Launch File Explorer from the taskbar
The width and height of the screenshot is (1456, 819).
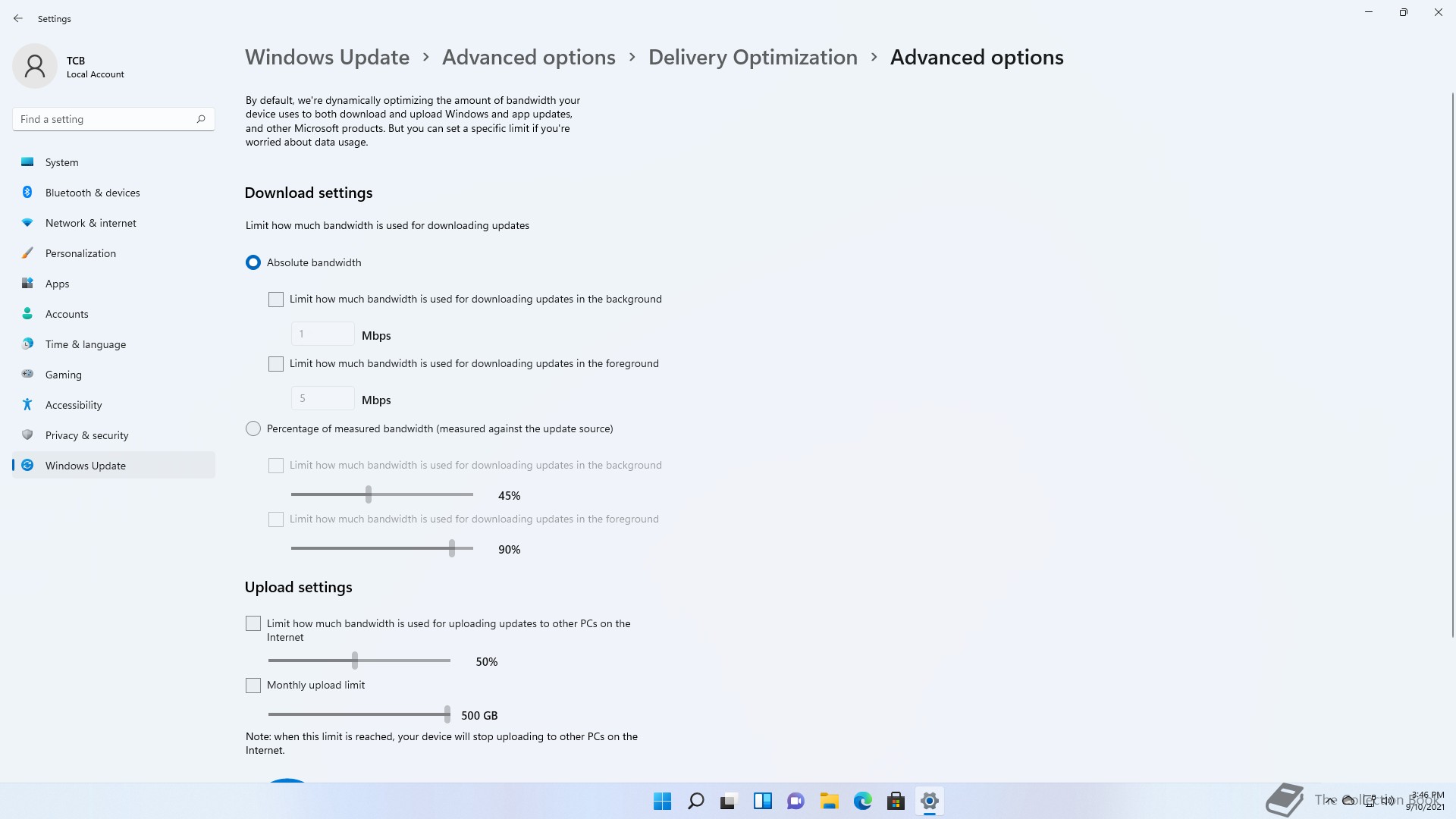click(x=829, y=801)
